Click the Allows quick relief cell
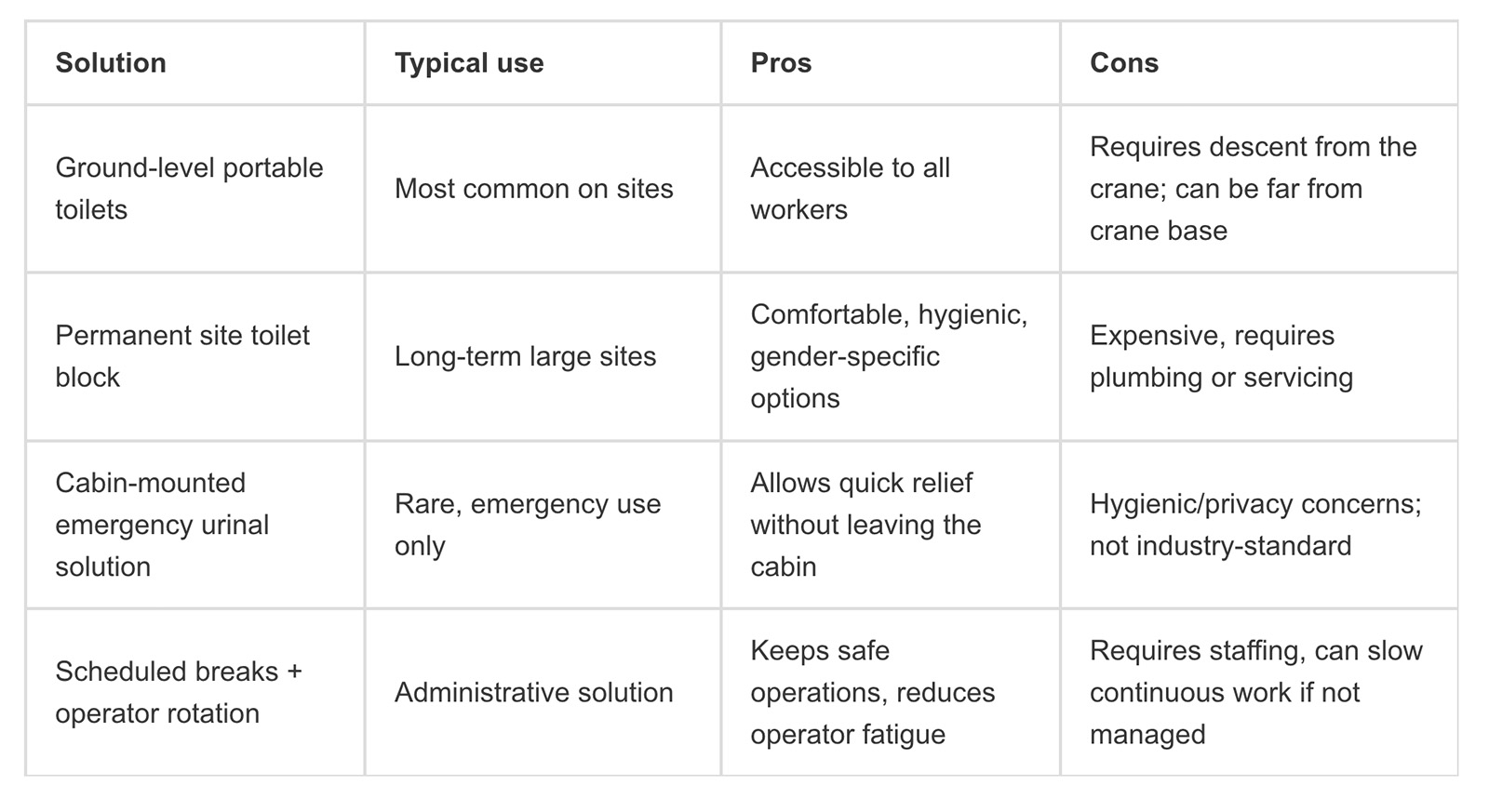Screen dimensions: 1489x812 [865, 525]
